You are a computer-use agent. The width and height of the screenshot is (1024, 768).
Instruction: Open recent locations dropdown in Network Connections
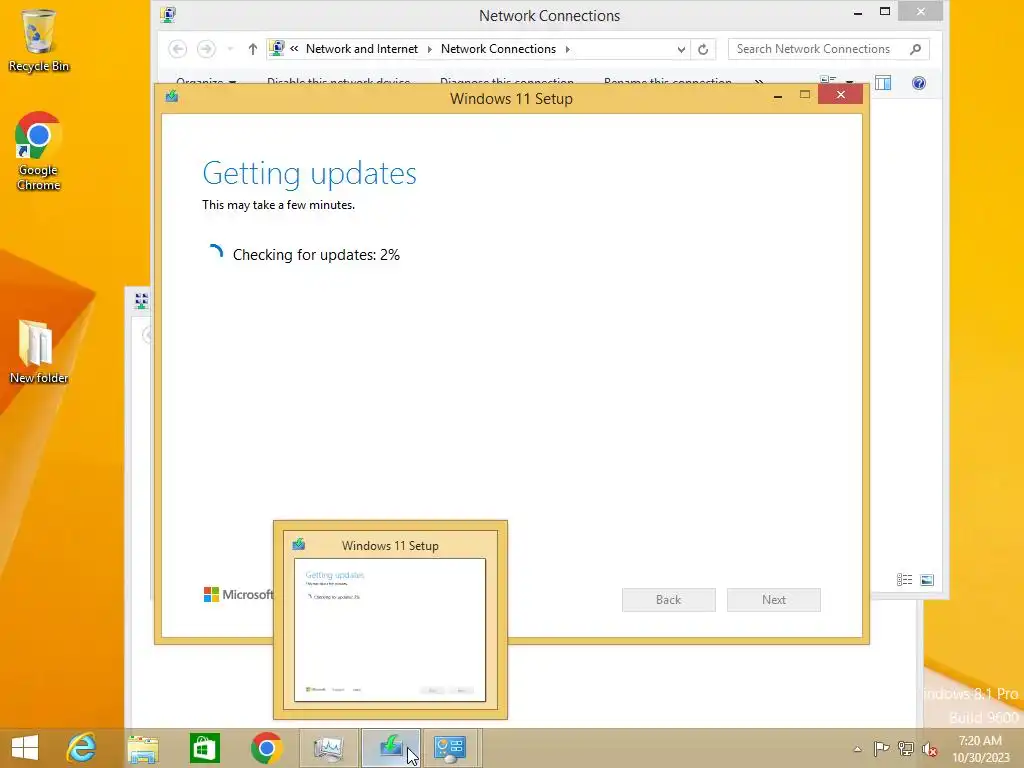pos(230,49)
